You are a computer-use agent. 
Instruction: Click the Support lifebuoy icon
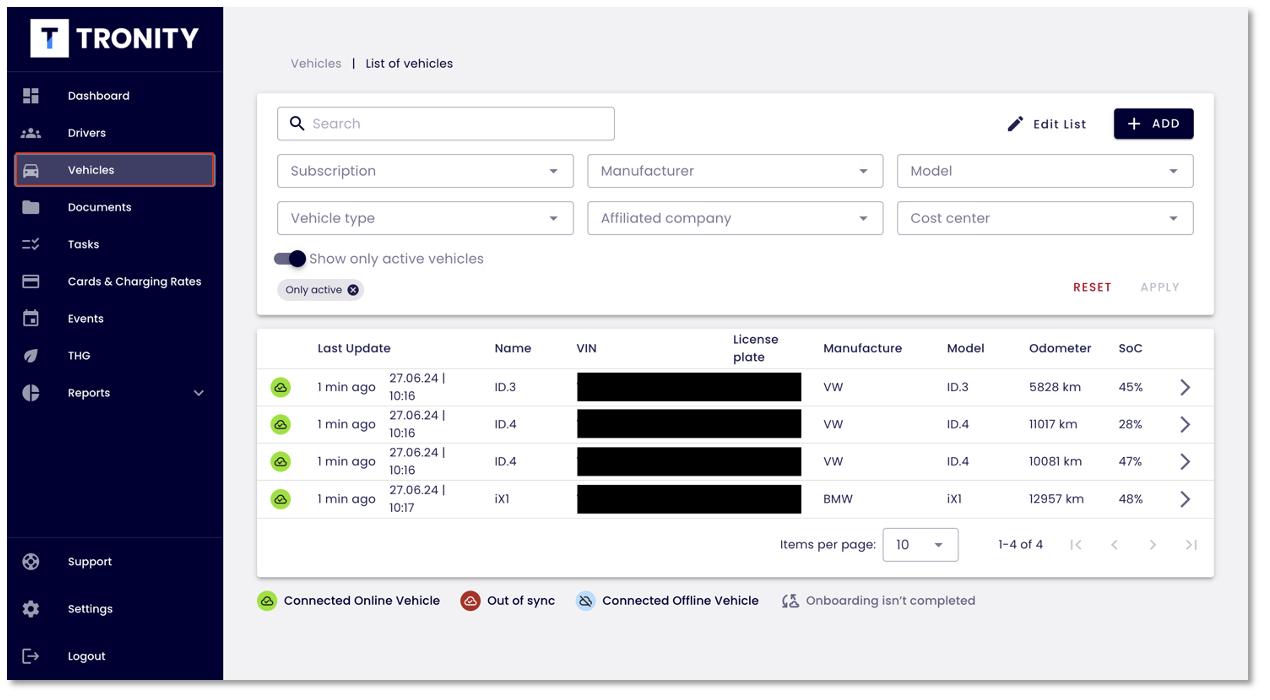[x=31, y=562]
